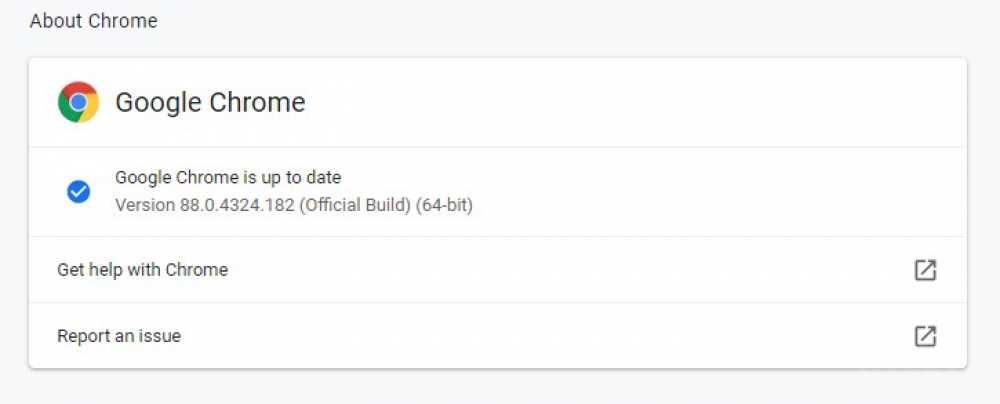
Task: Select the Report an issue link text
Action: (x=119, y=336)
